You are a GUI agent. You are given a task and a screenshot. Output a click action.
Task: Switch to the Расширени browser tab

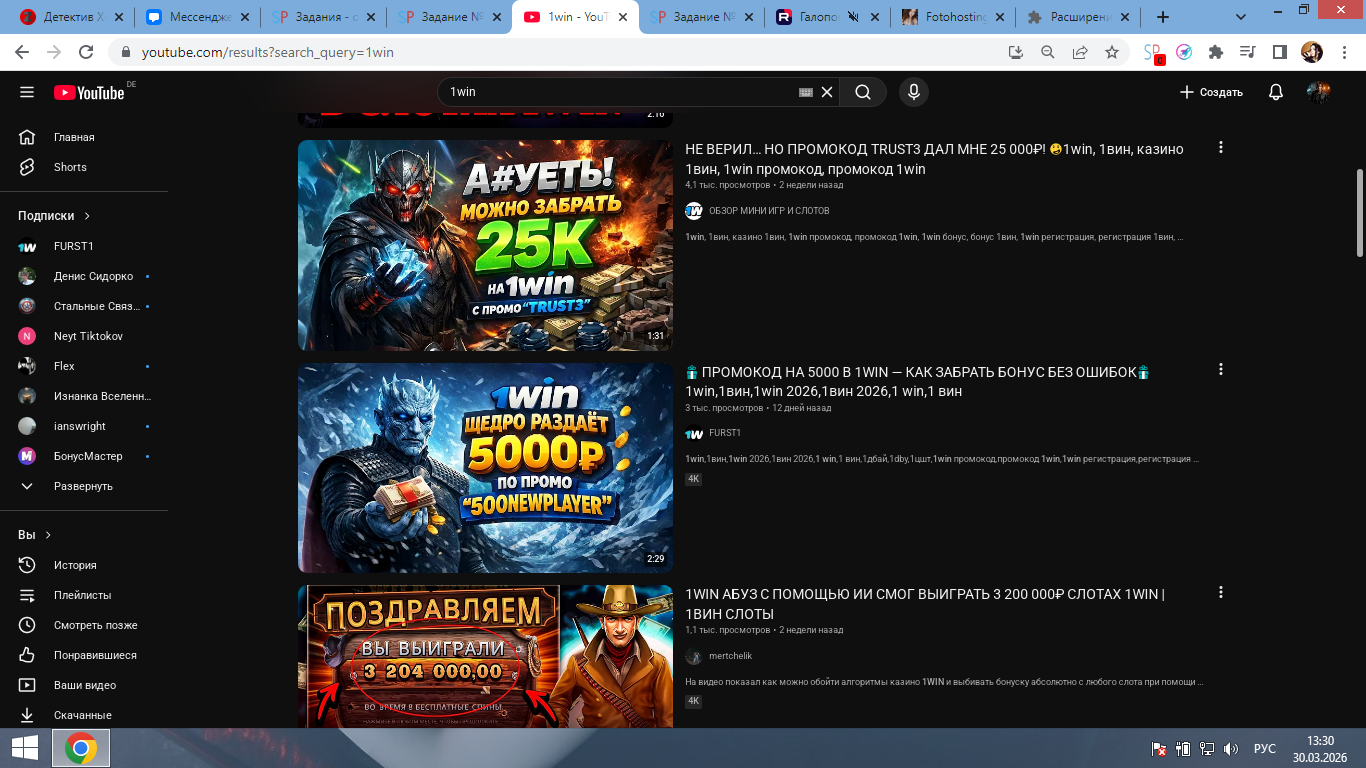(1078, 17)
